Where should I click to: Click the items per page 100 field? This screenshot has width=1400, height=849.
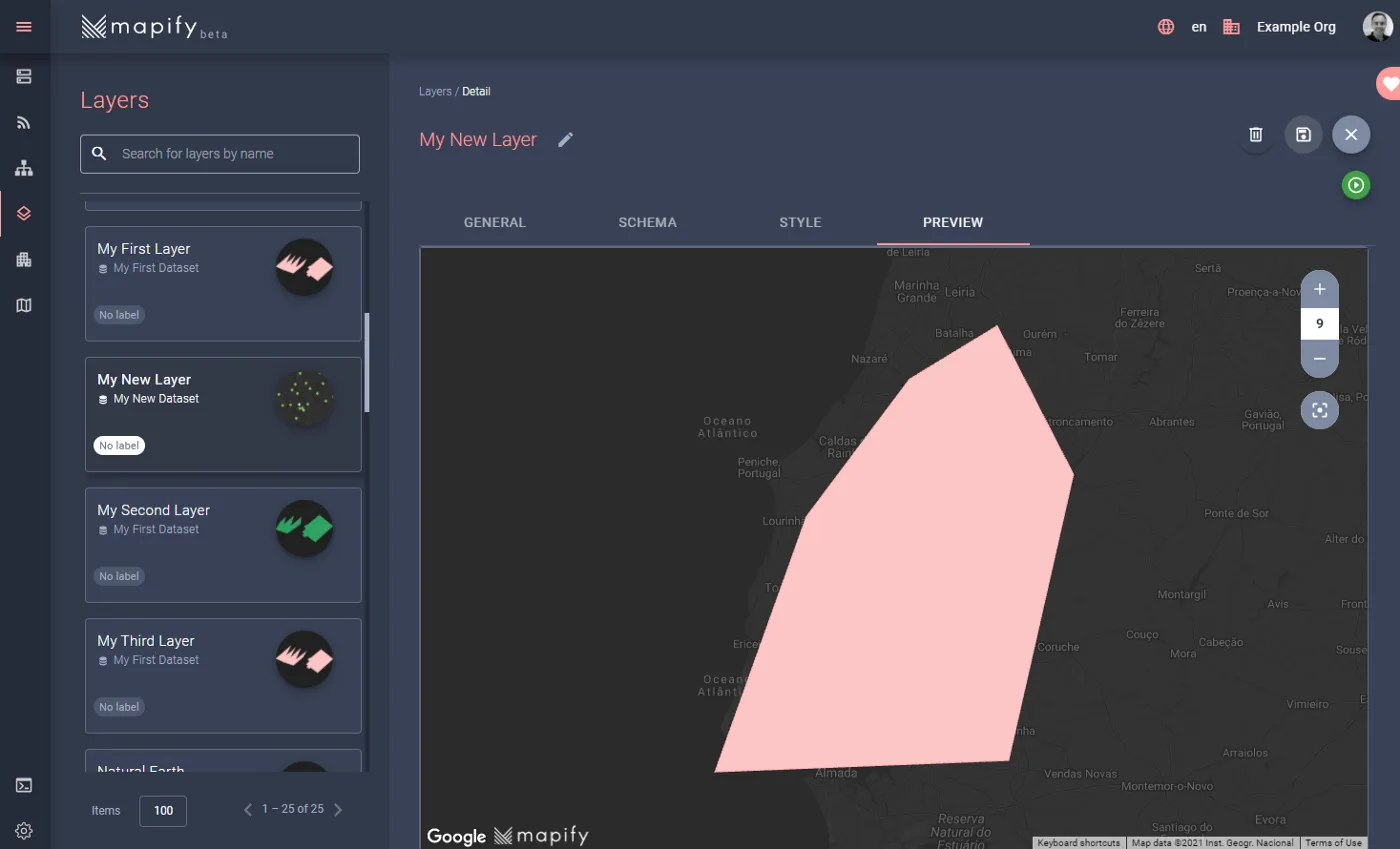[163, 811]
